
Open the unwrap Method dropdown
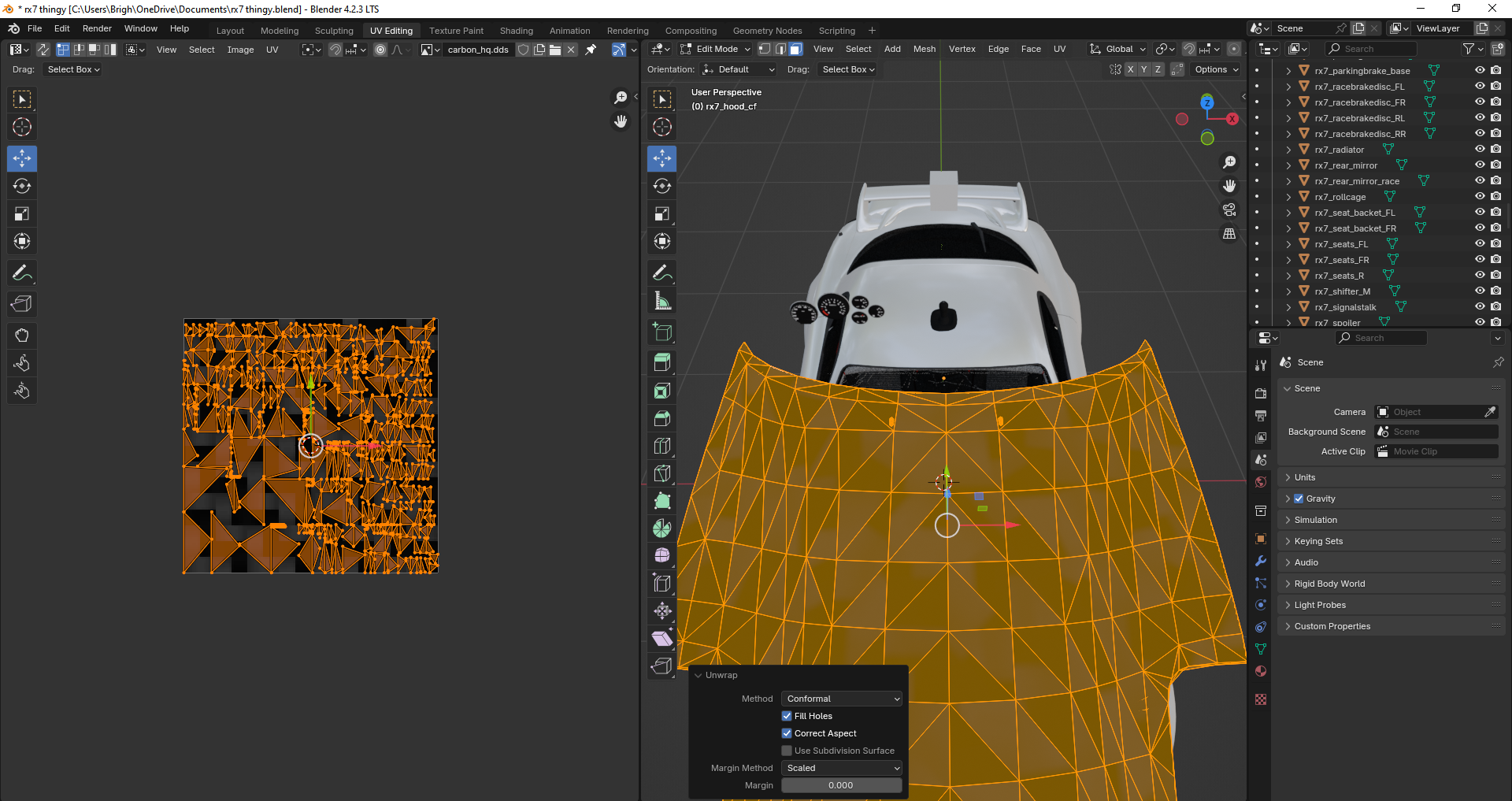841,699
